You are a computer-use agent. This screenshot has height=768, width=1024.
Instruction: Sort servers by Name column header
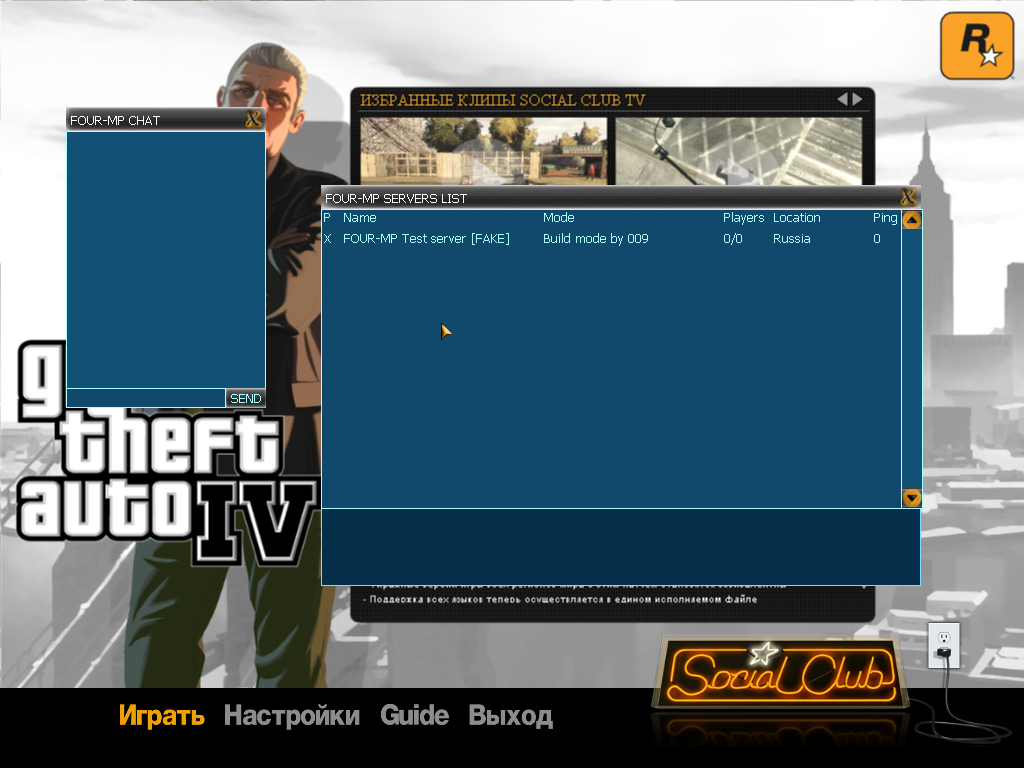(359, 218)
